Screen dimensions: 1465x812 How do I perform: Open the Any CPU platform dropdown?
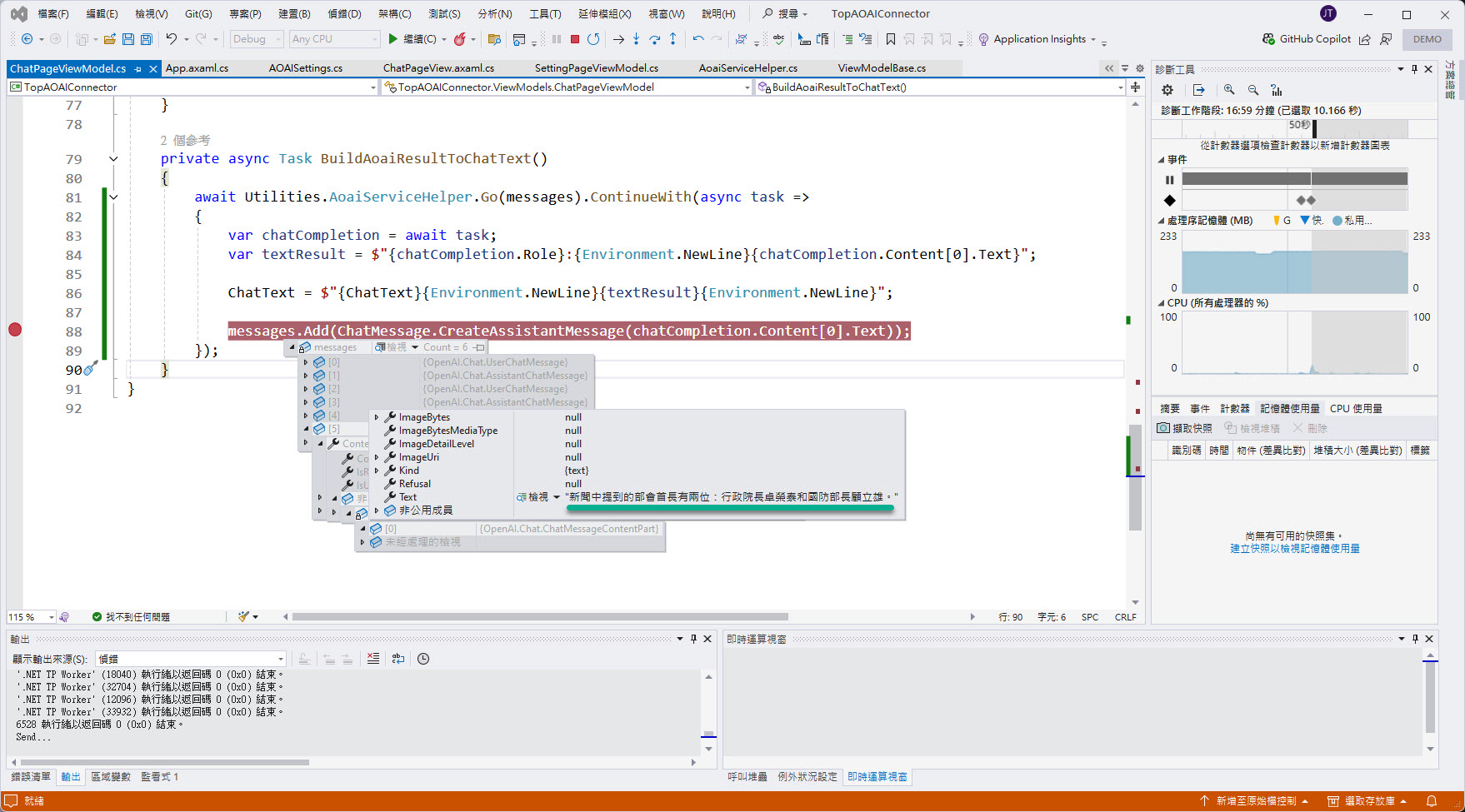click(334, 39)
